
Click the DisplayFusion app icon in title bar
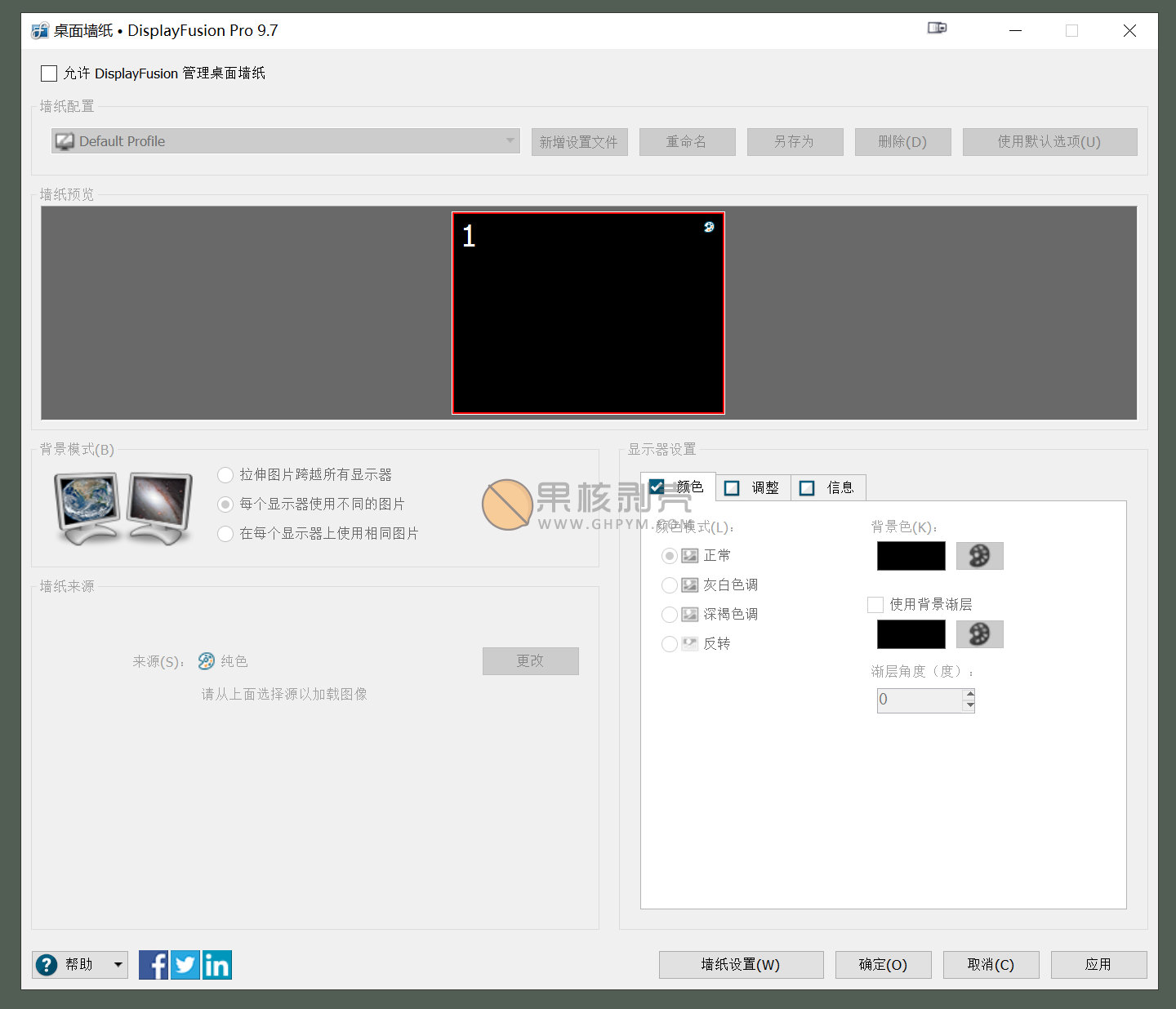(39, 31)
